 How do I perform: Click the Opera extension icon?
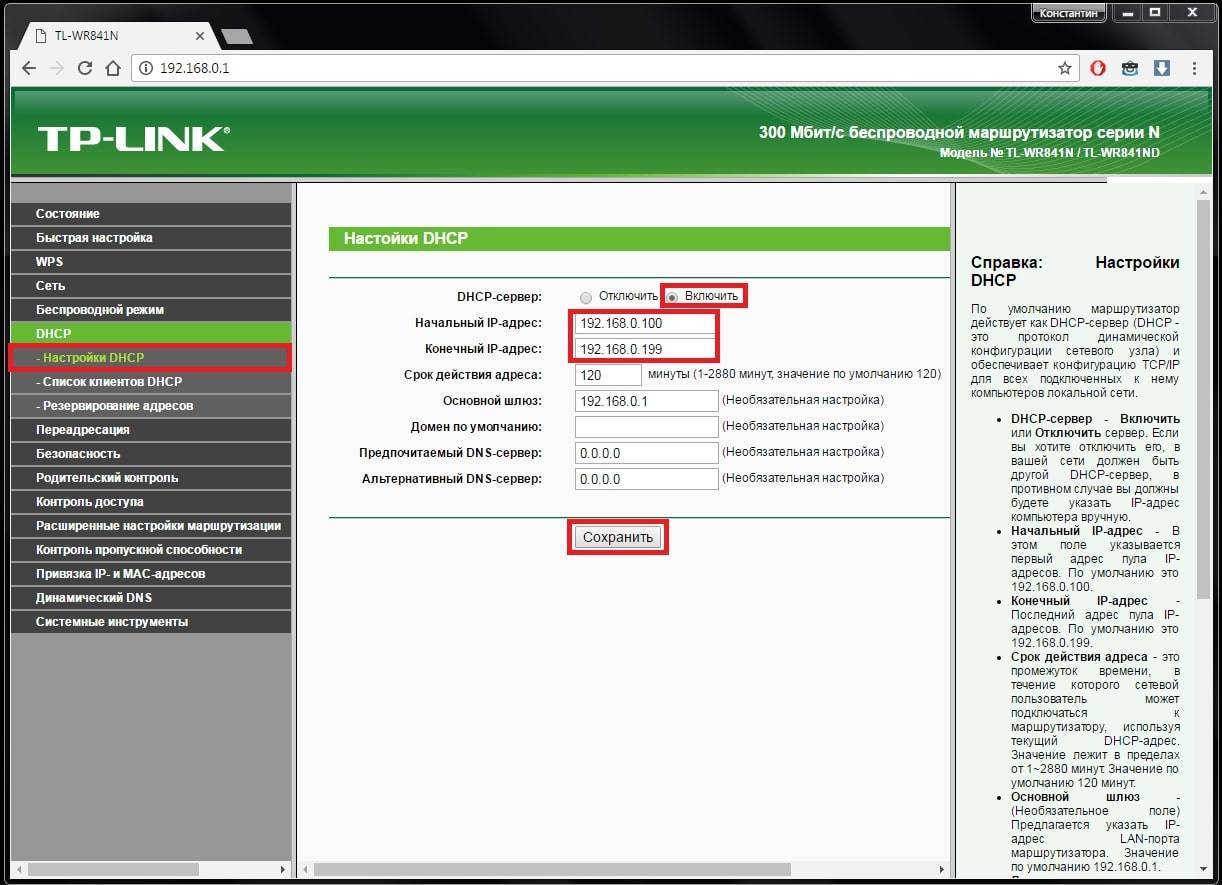(1098, 68)
